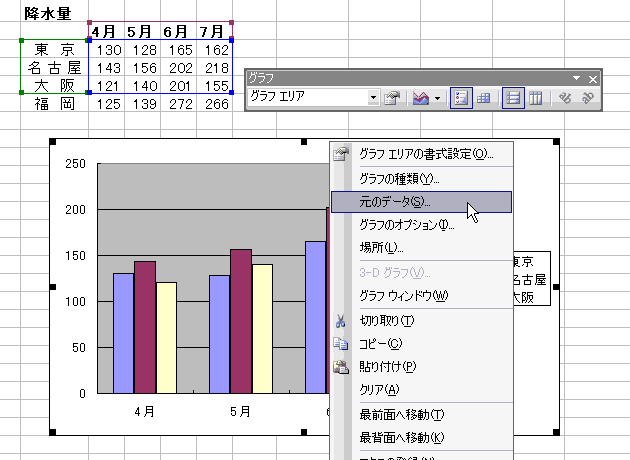Open 元のデータ(S)... from the context menu
Screen dimensions: 630x460
click(421, 202)
